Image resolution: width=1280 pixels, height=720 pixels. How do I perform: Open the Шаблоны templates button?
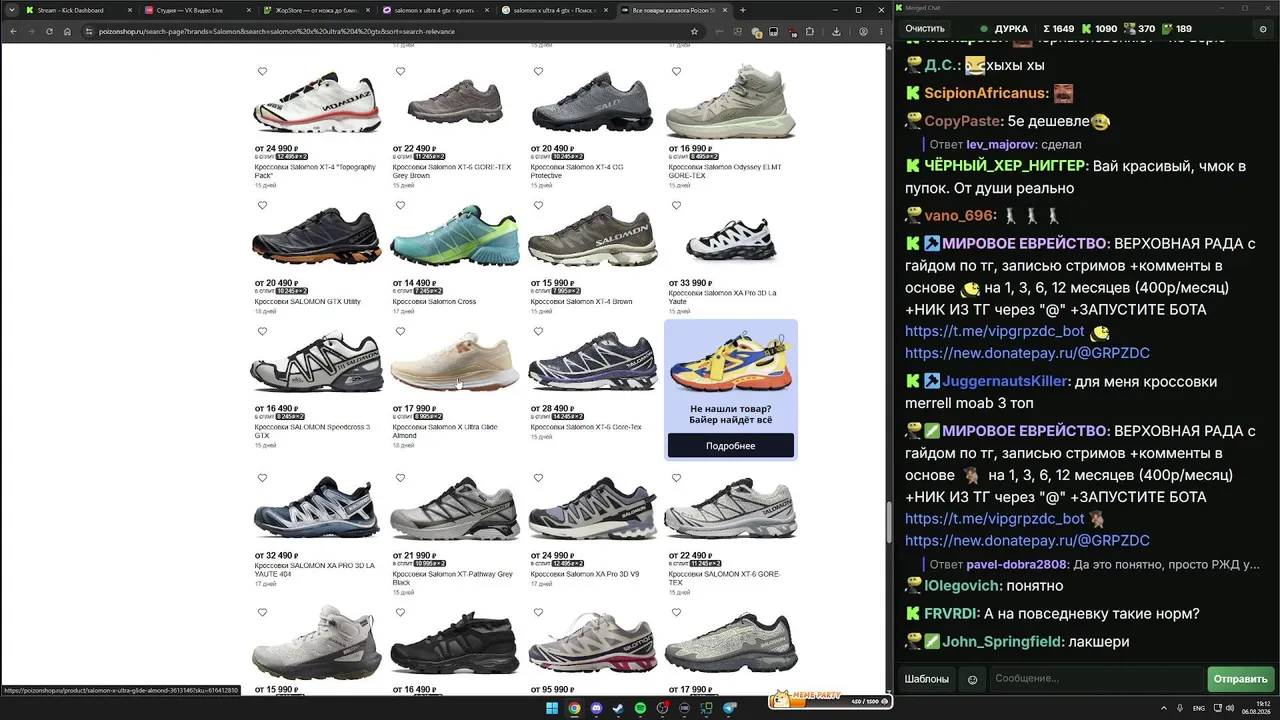coord(927,679)
